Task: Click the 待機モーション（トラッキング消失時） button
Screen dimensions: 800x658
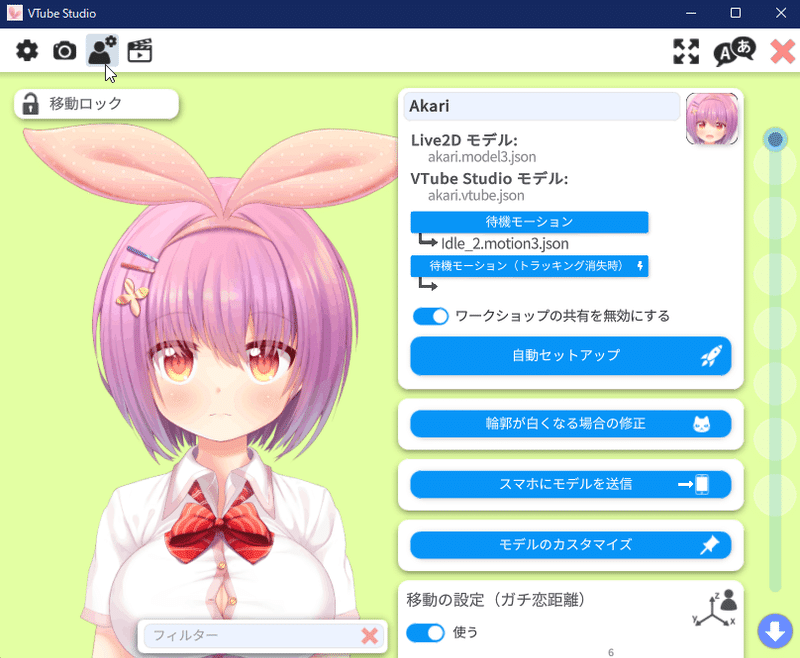Action: [529, 266]
